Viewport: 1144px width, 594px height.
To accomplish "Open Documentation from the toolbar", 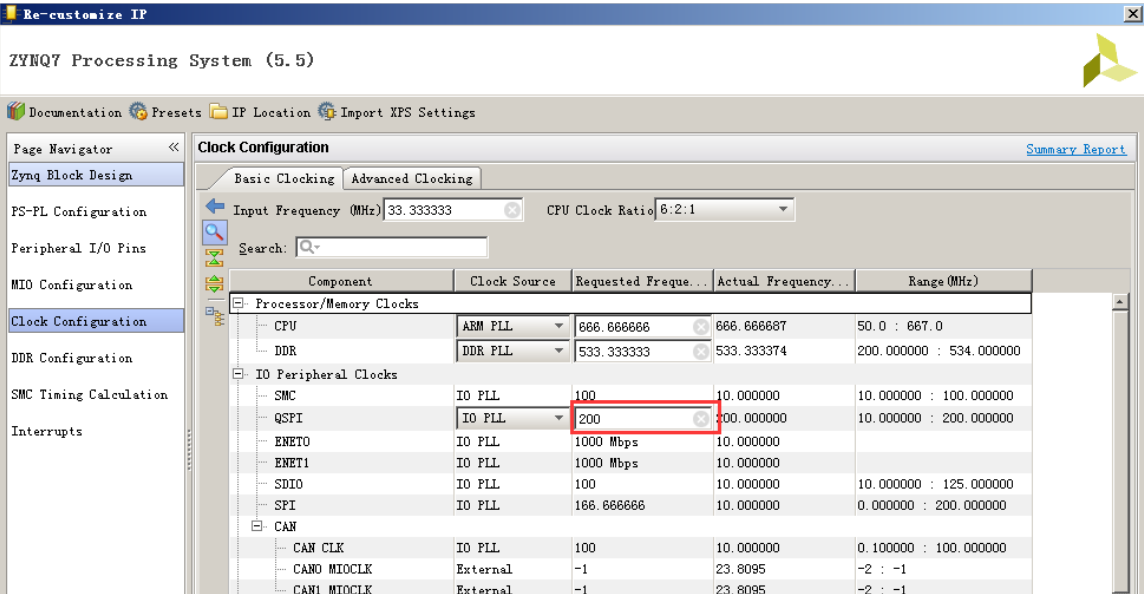I will click(65, 112).
